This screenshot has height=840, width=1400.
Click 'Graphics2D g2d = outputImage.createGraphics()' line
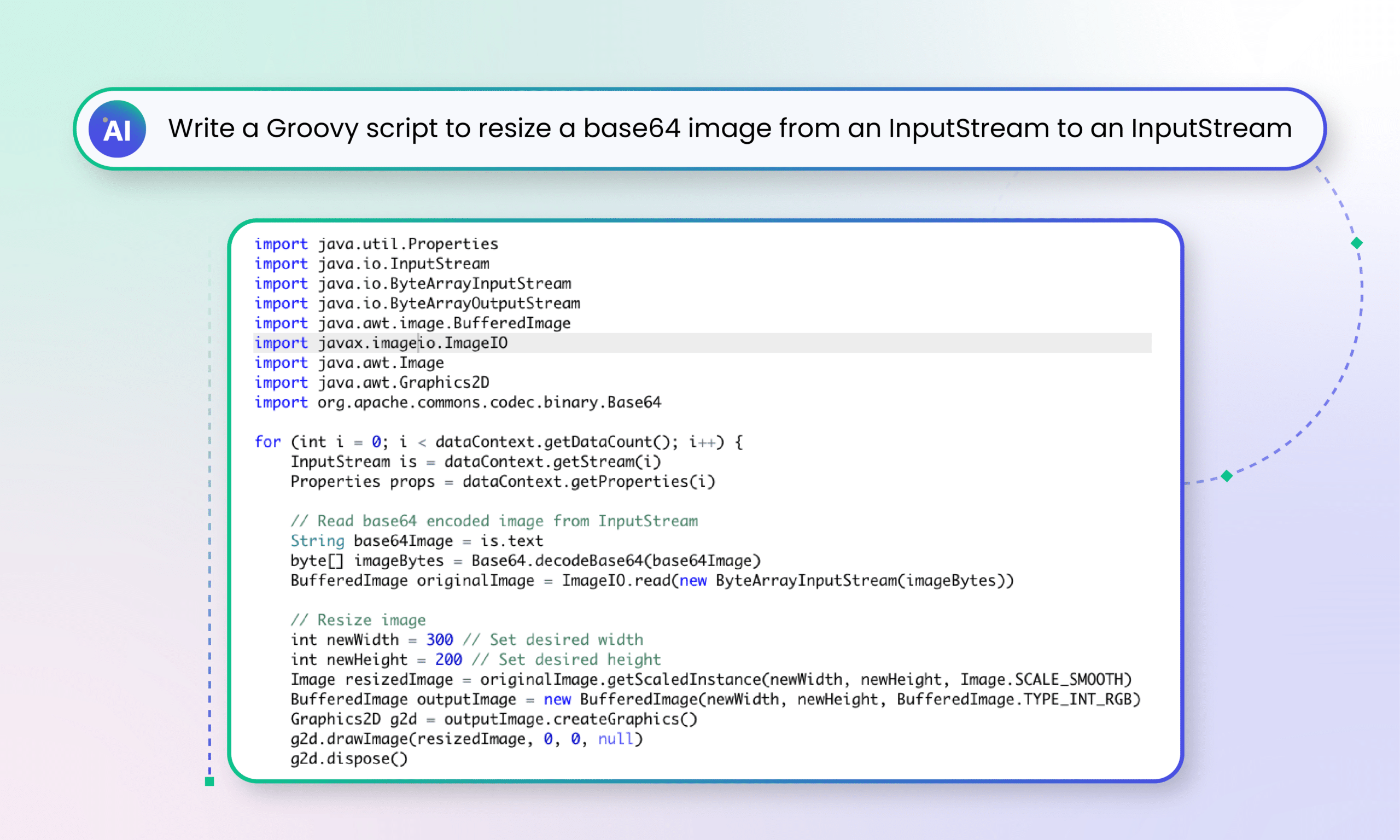click(494, 720)
